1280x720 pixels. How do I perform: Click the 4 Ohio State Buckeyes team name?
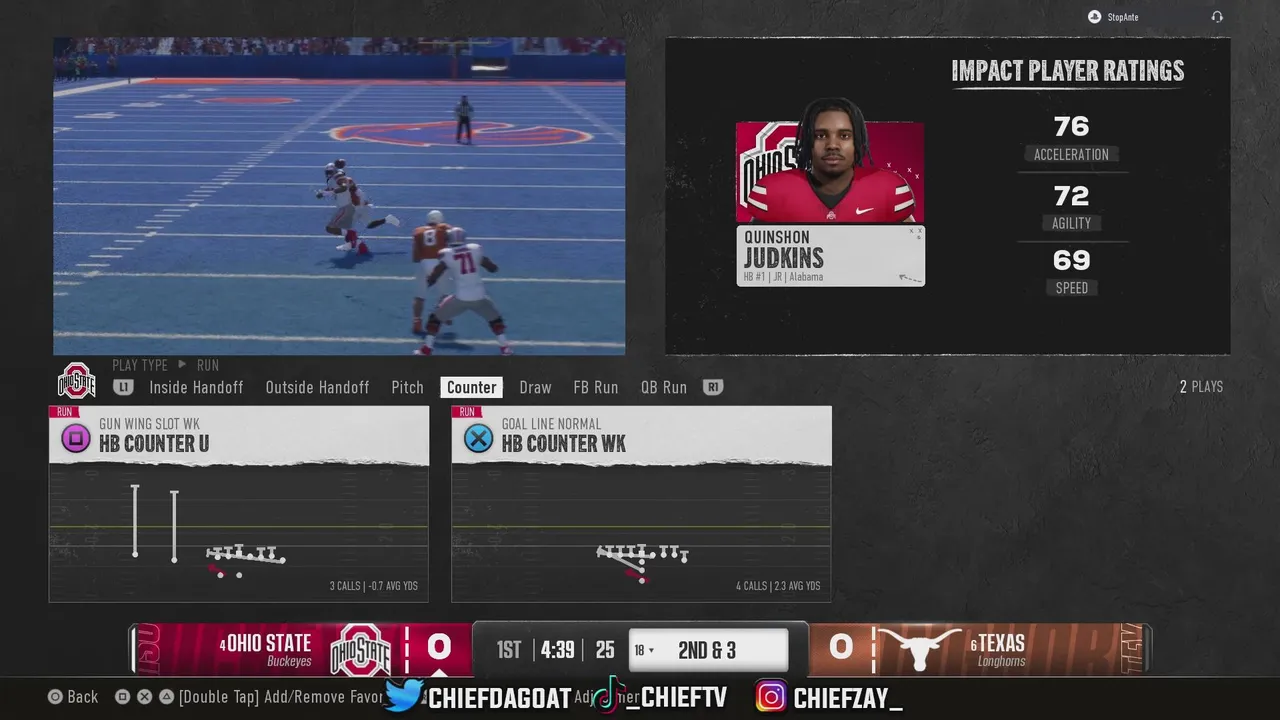(x=266, y=650)
